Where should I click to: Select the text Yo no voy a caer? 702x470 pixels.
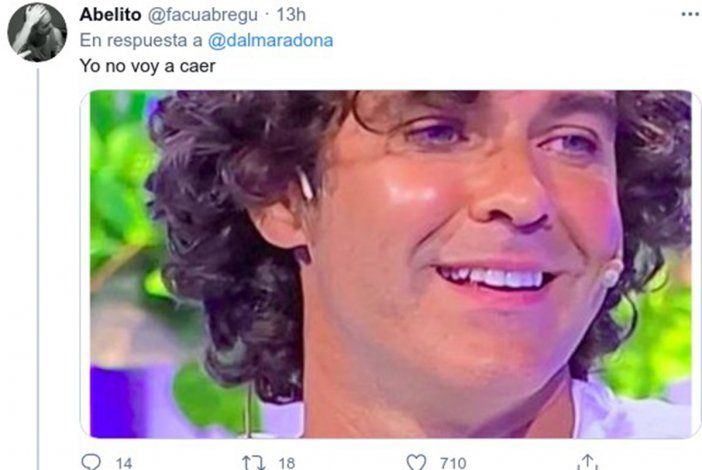tap(148, 66)
